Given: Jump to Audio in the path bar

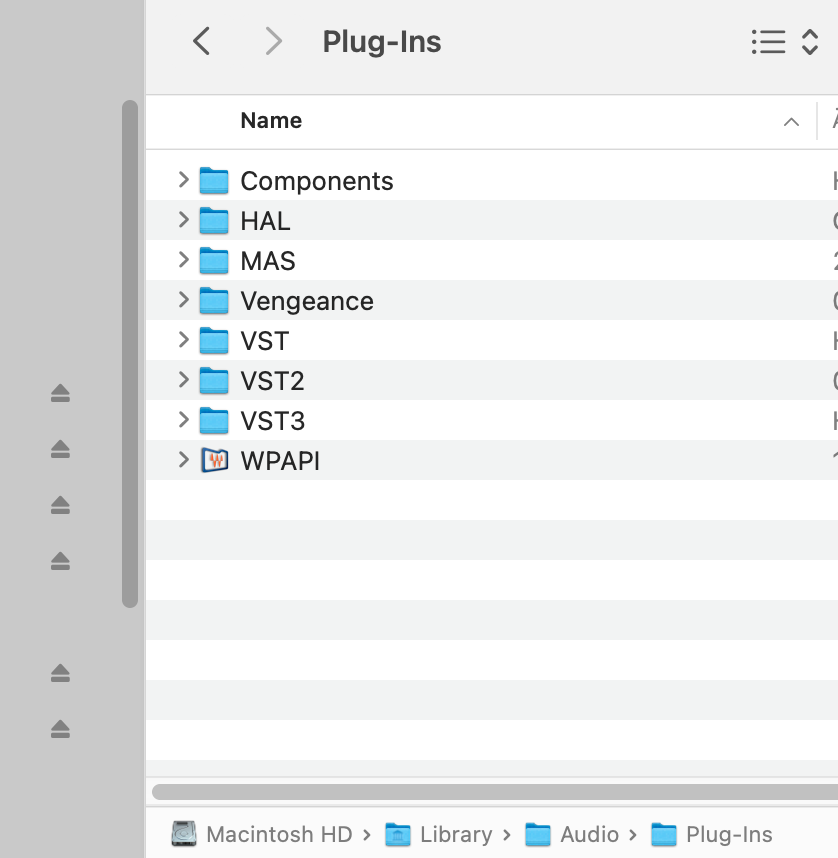Looking at the screenshot, I should (590, 834).
